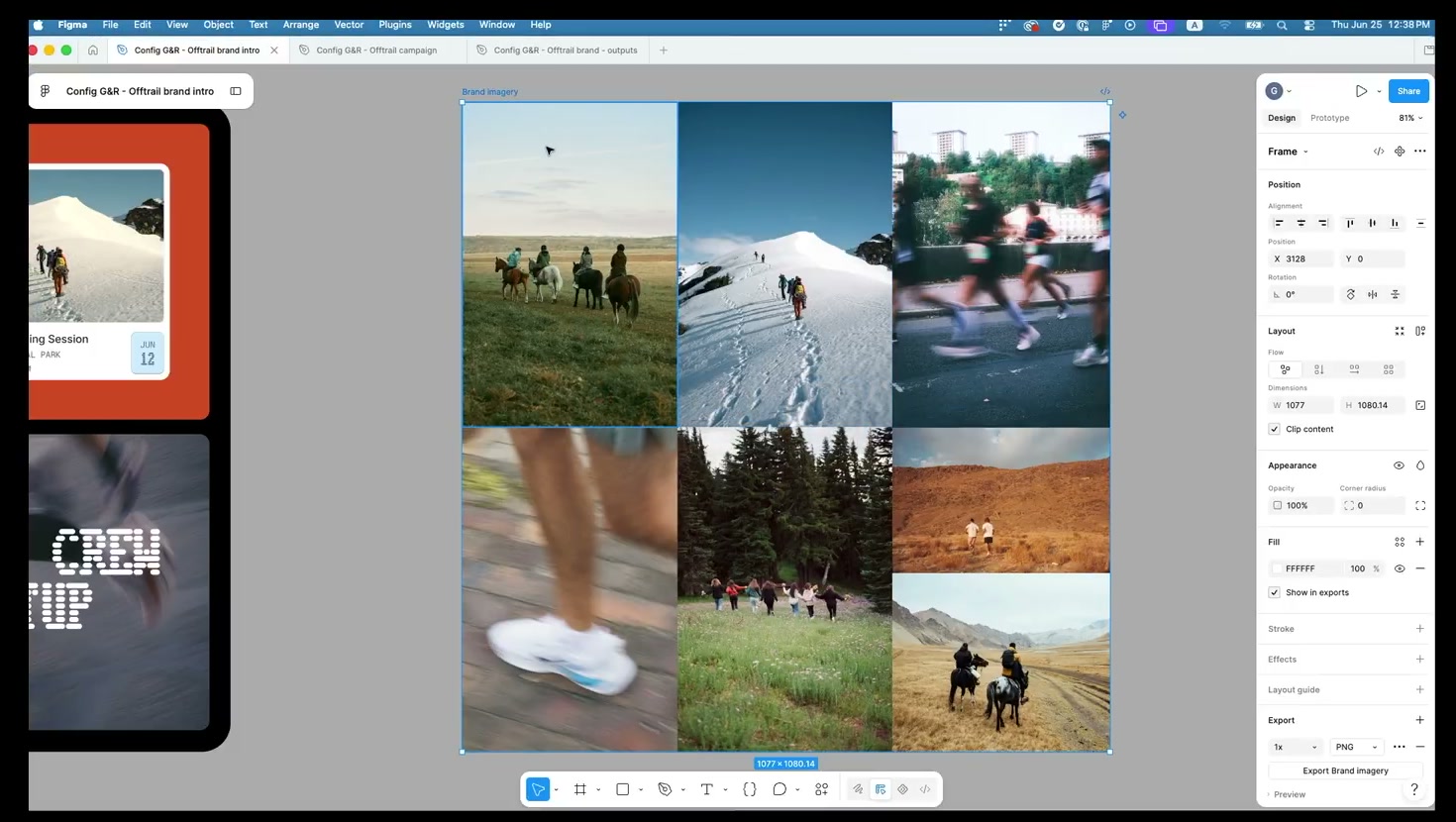Open the 81% zoom dropdown
The height and width of the screenshot is (822, 1456).
click(x=1410, y=118)
